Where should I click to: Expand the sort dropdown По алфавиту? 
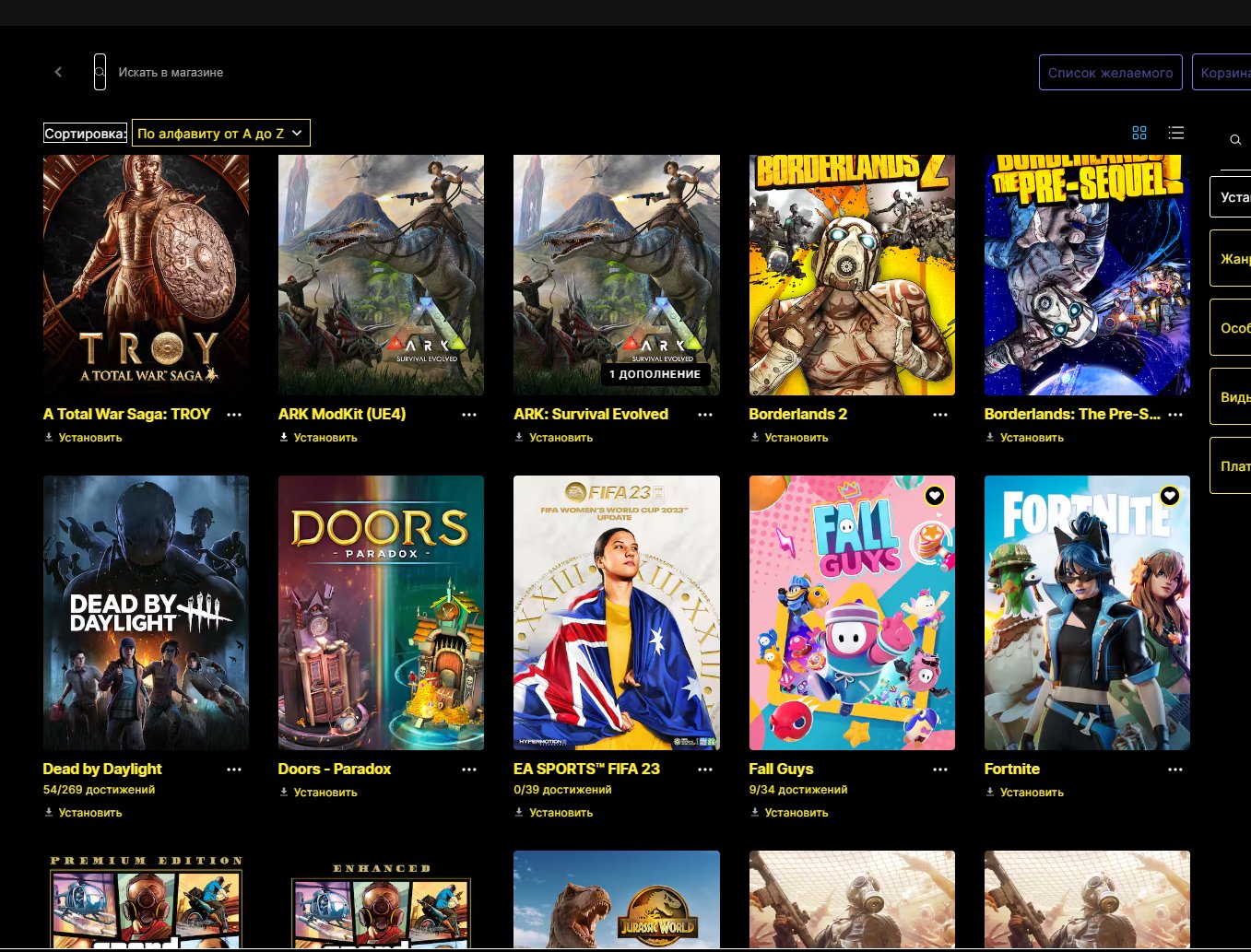[x=220, y=134]
